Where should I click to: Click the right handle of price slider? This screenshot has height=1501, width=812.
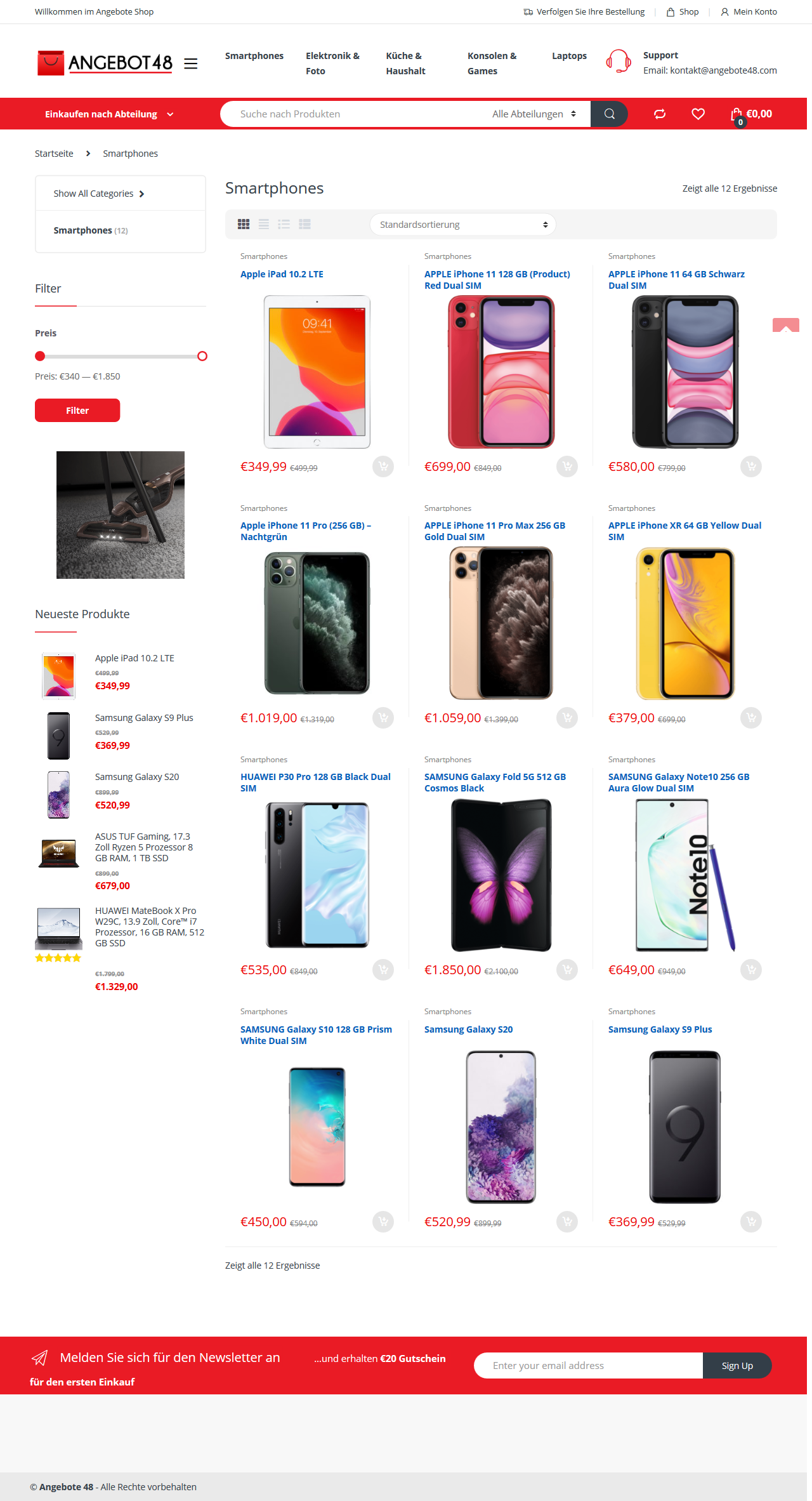tap(202, 356)
